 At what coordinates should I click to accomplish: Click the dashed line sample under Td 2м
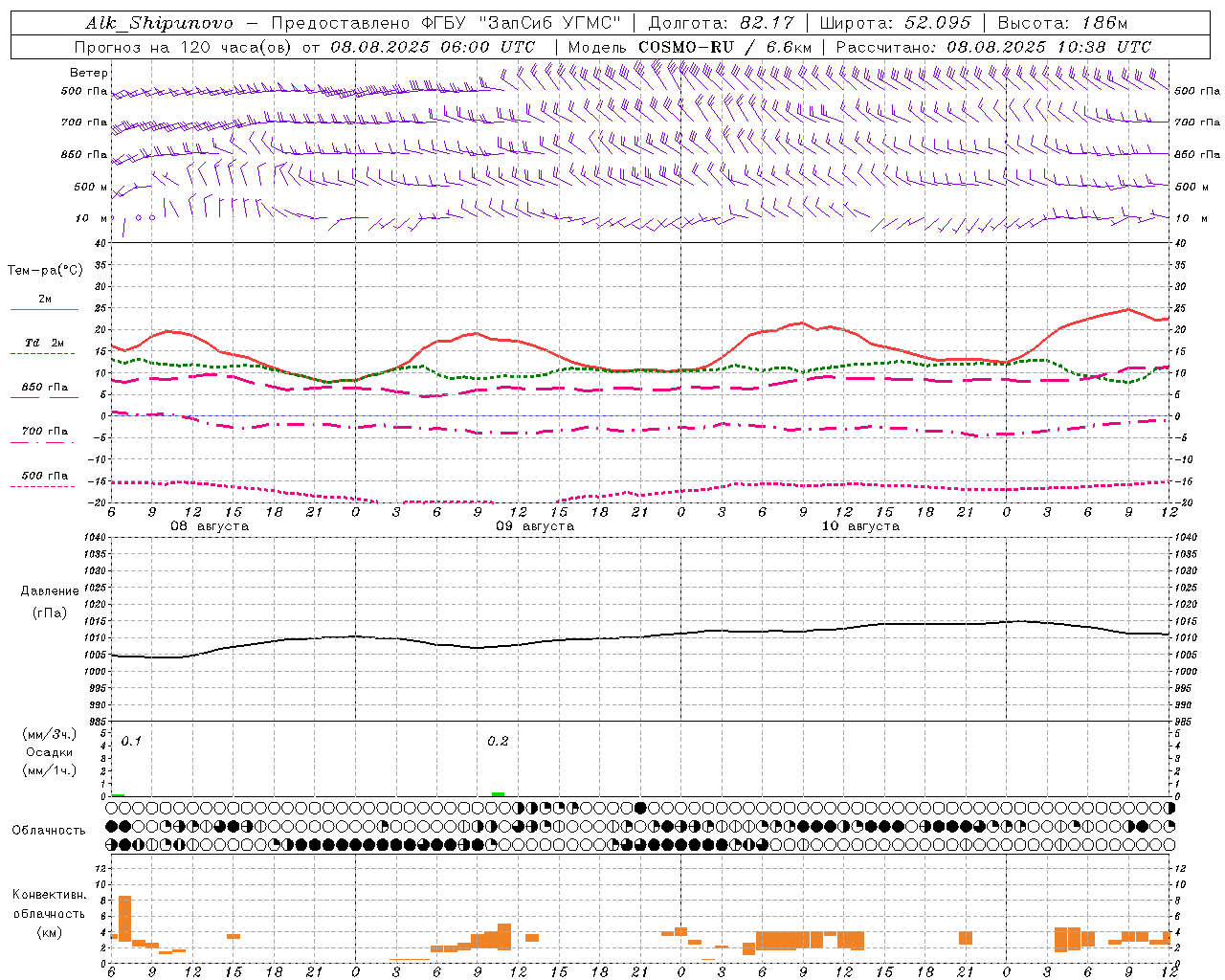[43, 354]
